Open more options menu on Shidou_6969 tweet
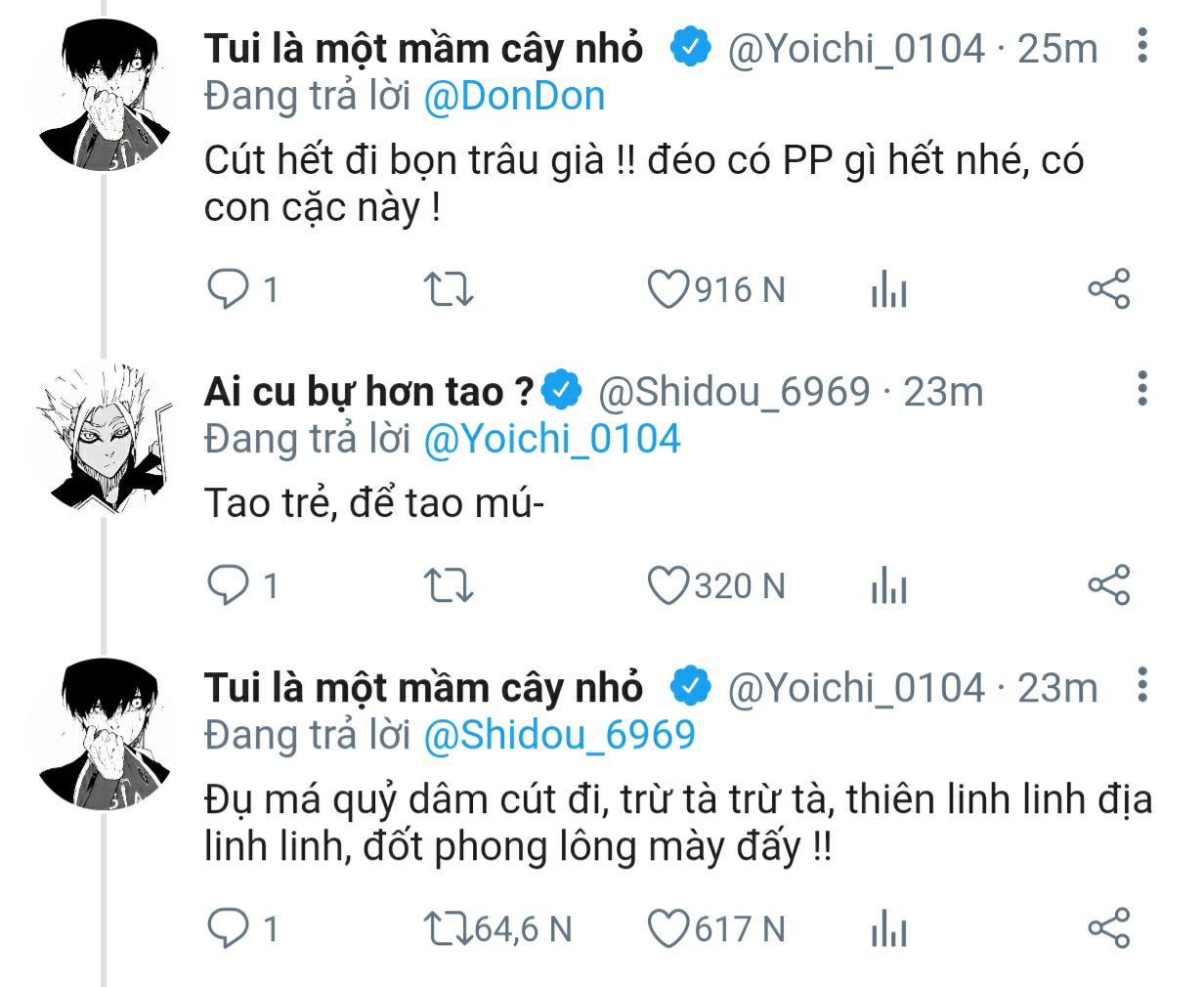Viewport: 1204px width, 987px height. (1141, 389)
